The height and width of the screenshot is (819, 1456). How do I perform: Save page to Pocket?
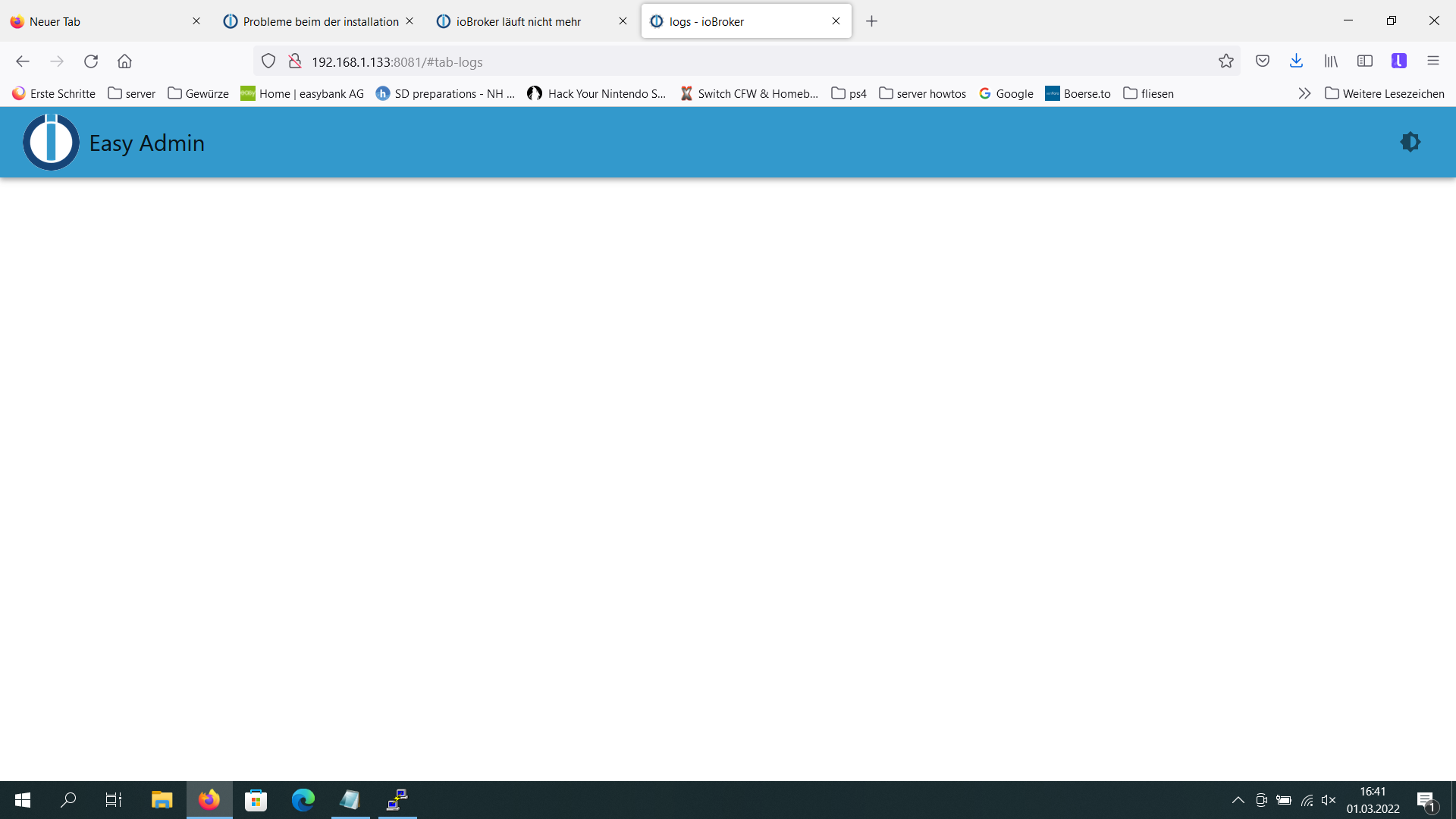pos(1262,61)
